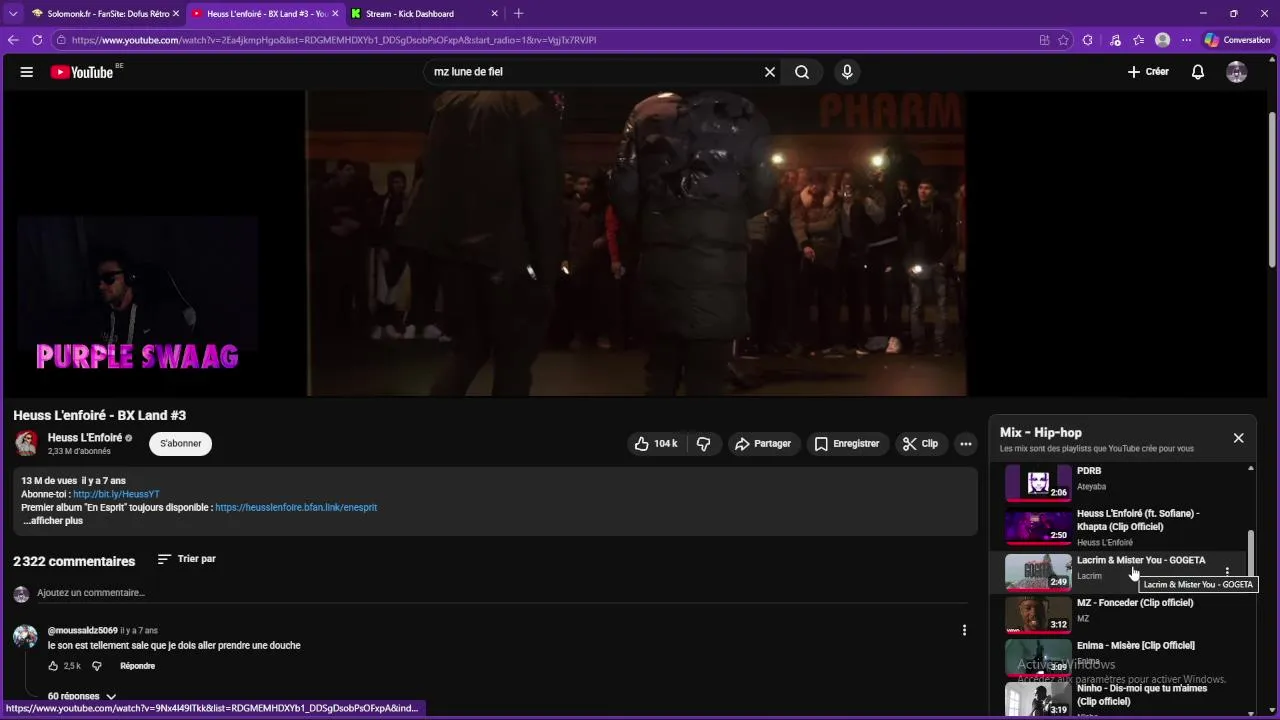This screenshot has width=1280, height=720.
Task: Close the Solomonk.fr tab
Action: click(175, 14)
